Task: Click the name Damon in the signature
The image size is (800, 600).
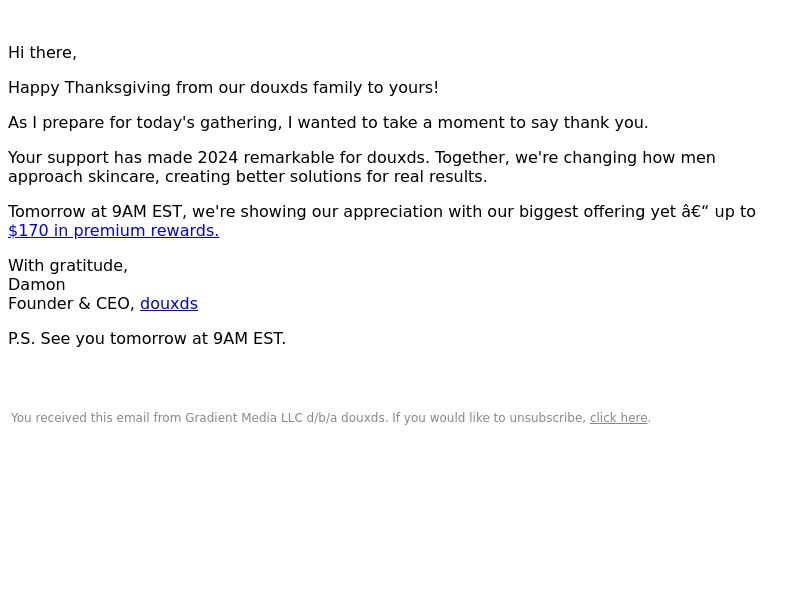Action: pyautogui.click(x=37, y=285)
